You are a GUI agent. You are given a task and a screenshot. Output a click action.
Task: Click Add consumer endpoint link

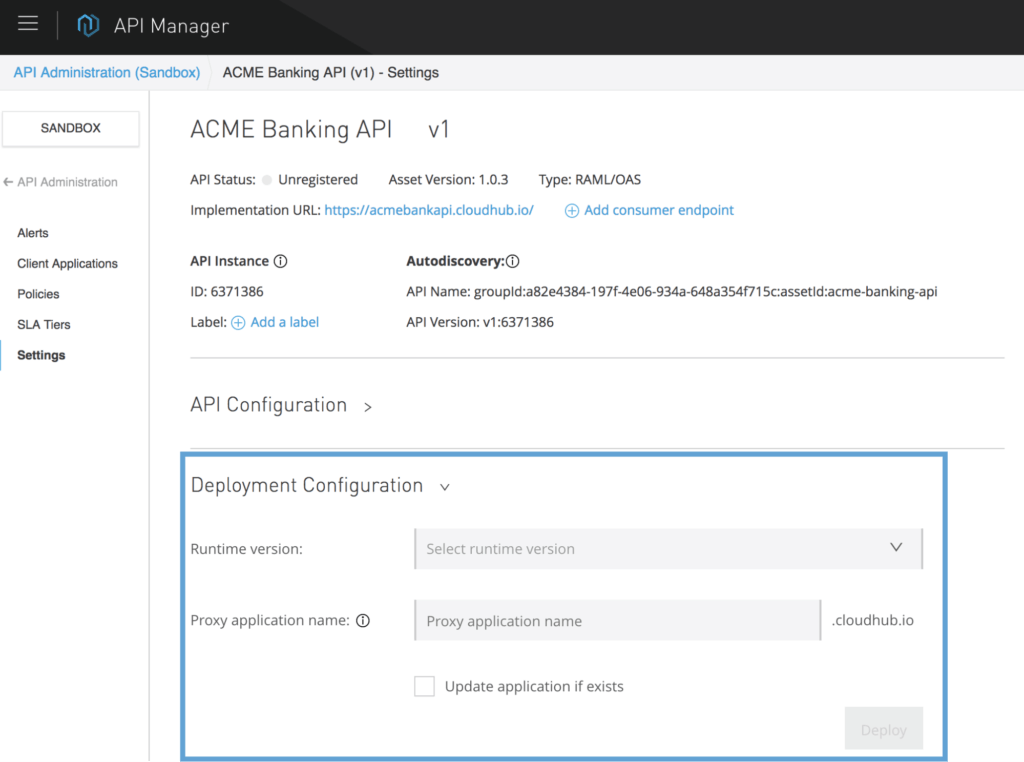pyautogui.click(x=659, y=210)
